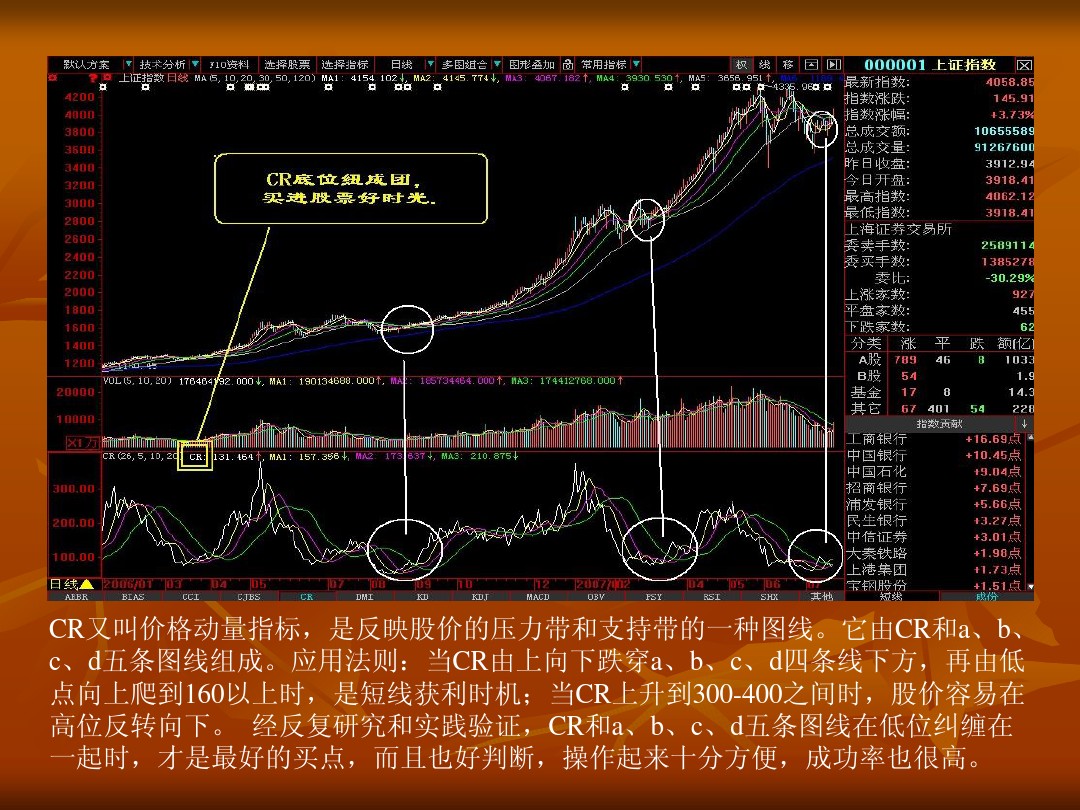Click the B股 category row
The width and height of the screenshot is (1080, 810).
(939, 376)
